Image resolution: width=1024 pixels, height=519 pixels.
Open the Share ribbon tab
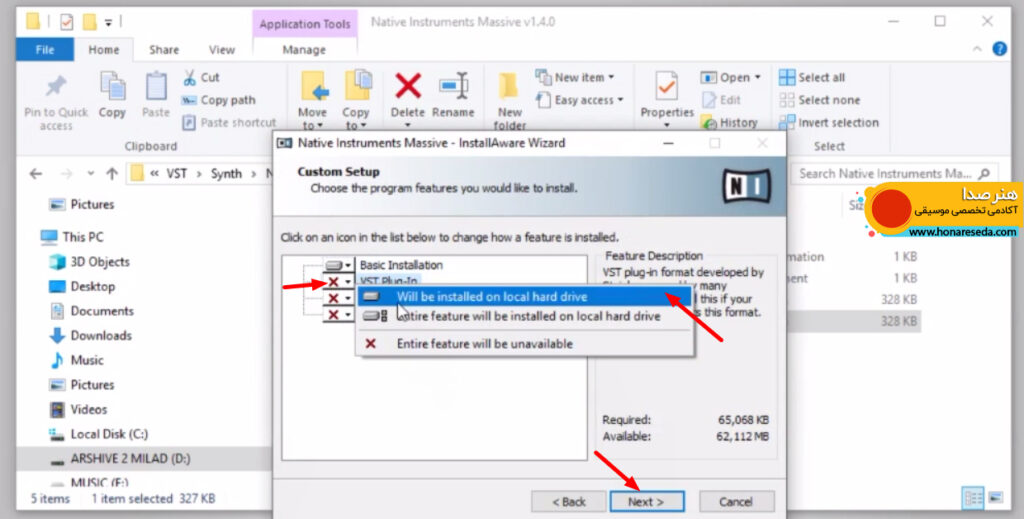164,50
